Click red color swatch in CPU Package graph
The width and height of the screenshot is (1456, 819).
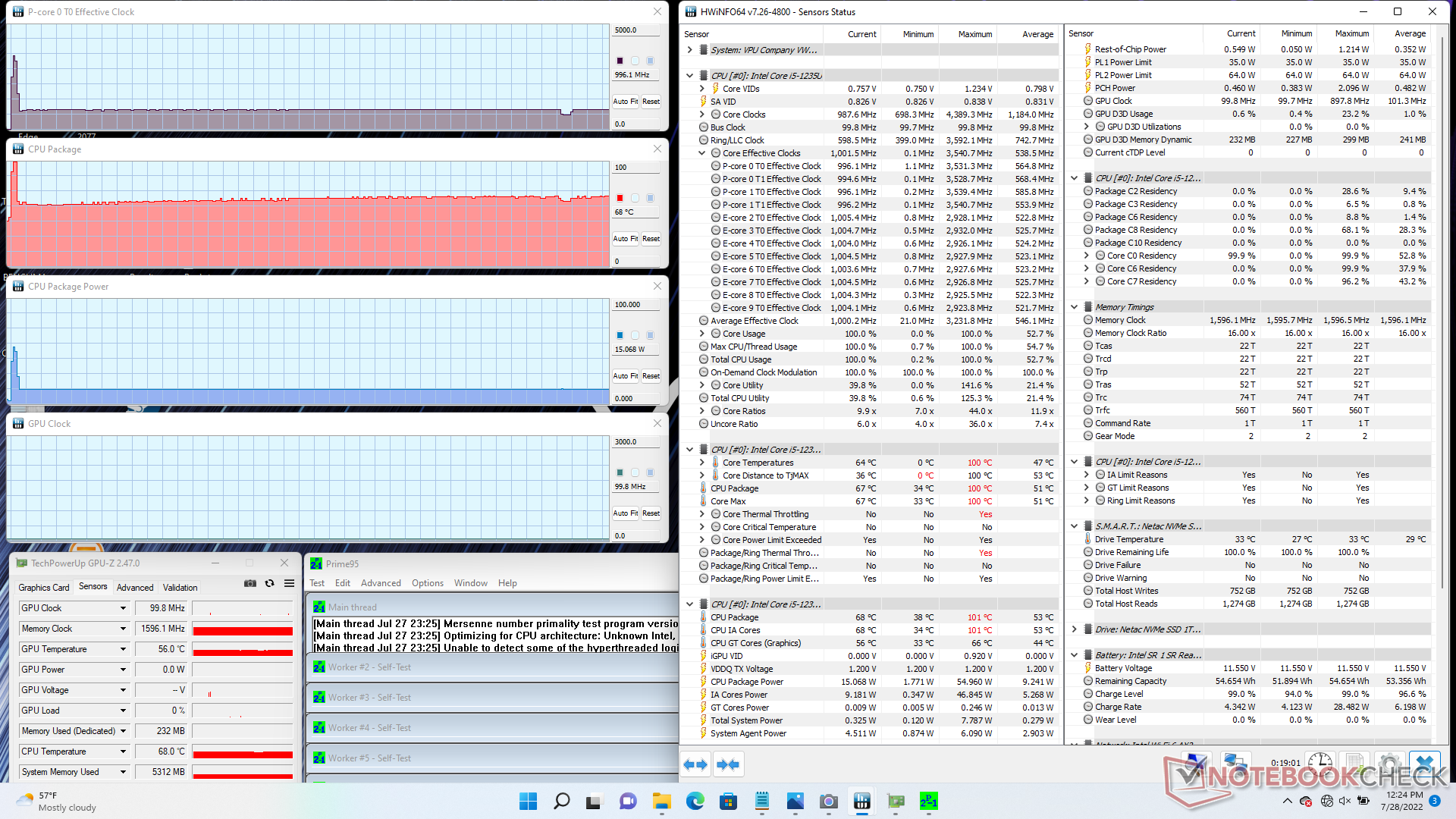(620, 198)
